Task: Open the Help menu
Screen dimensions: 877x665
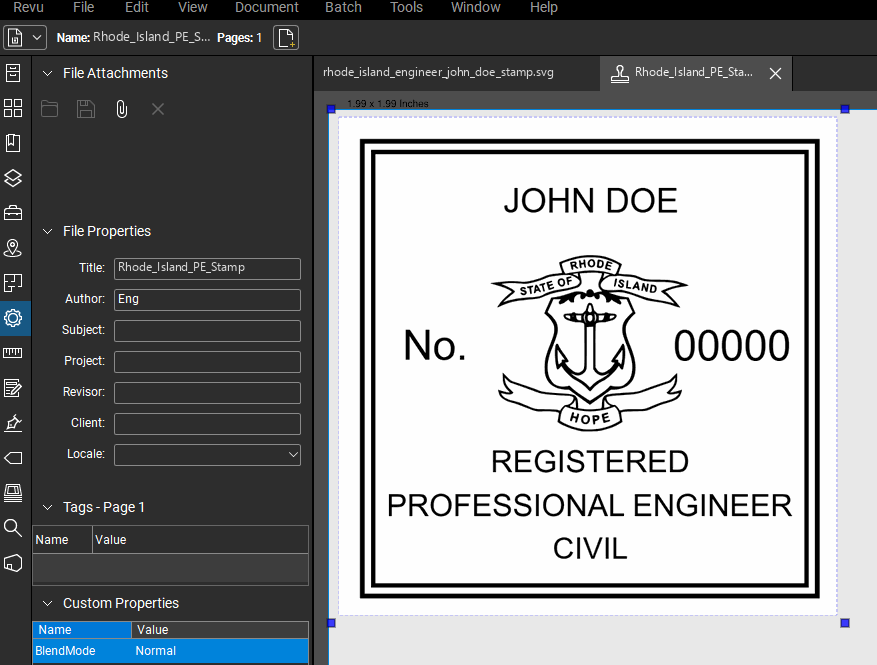Action: pyautogui.click(x=544, y=7)
